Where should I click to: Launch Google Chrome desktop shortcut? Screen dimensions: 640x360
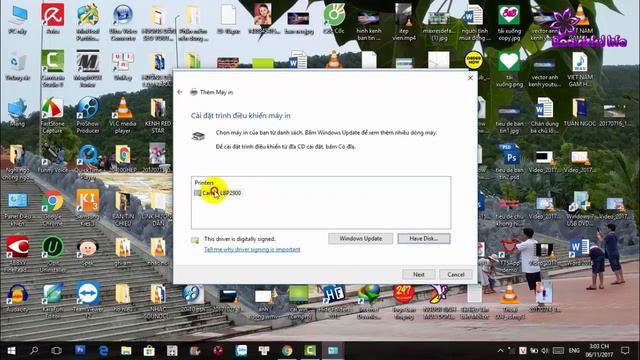tap(53, 208)
